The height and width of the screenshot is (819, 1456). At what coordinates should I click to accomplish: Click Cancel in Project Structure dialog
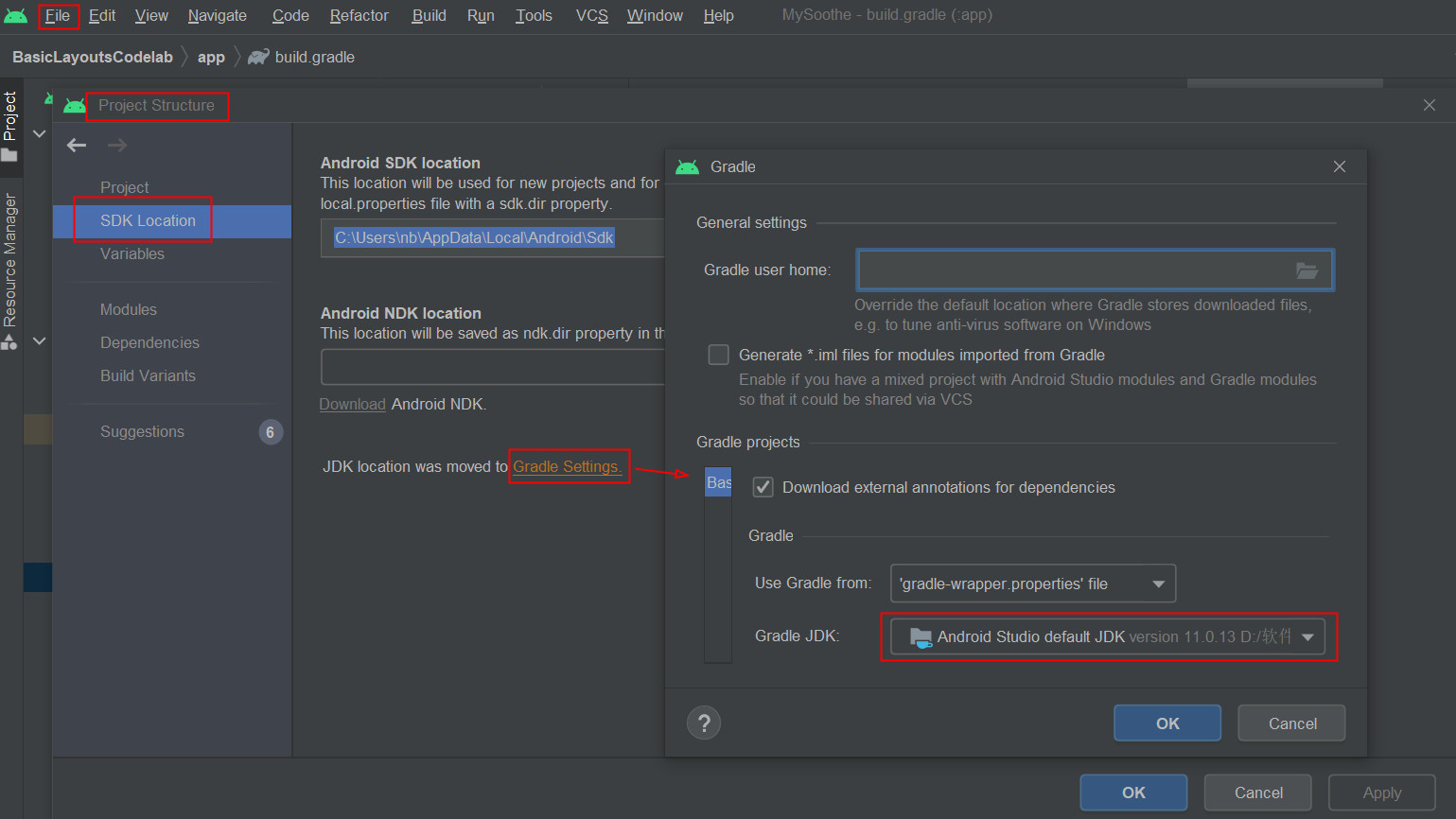pos(1258,793)
